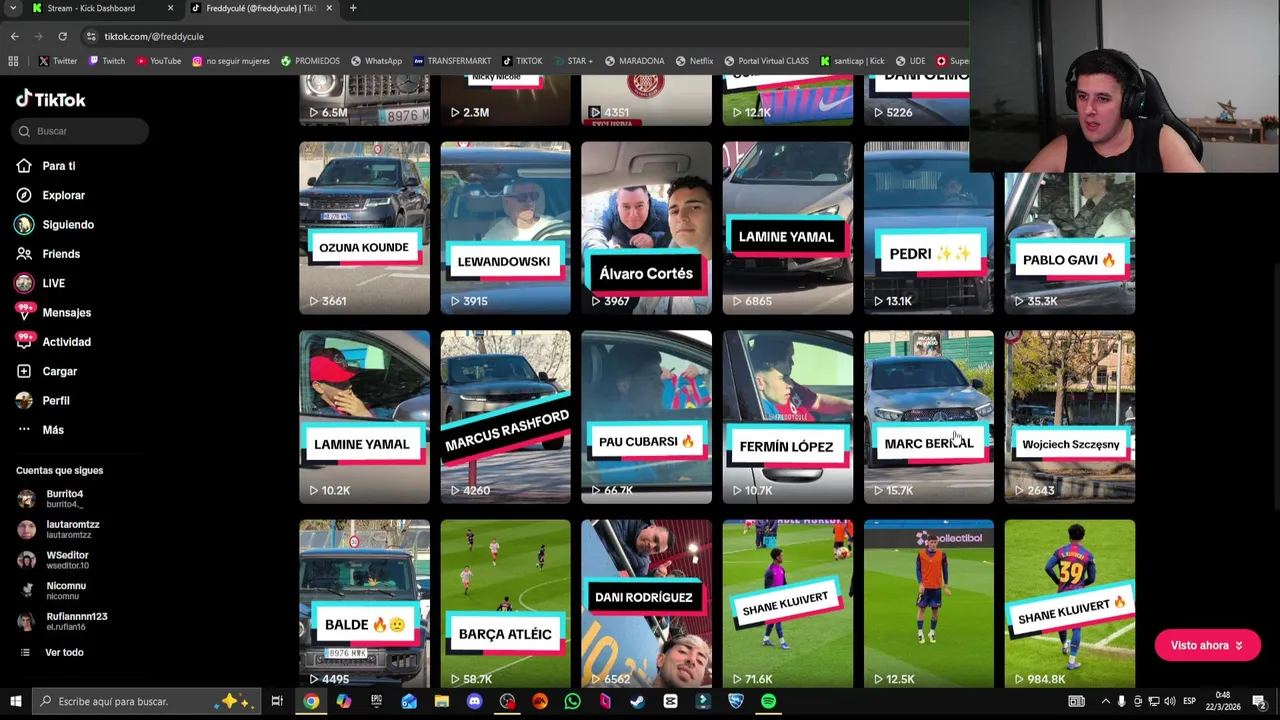Open the MARC BERNAL video
Image resolution: width=1280 pixels, height=720 pixels.
[x=928, y=417]
